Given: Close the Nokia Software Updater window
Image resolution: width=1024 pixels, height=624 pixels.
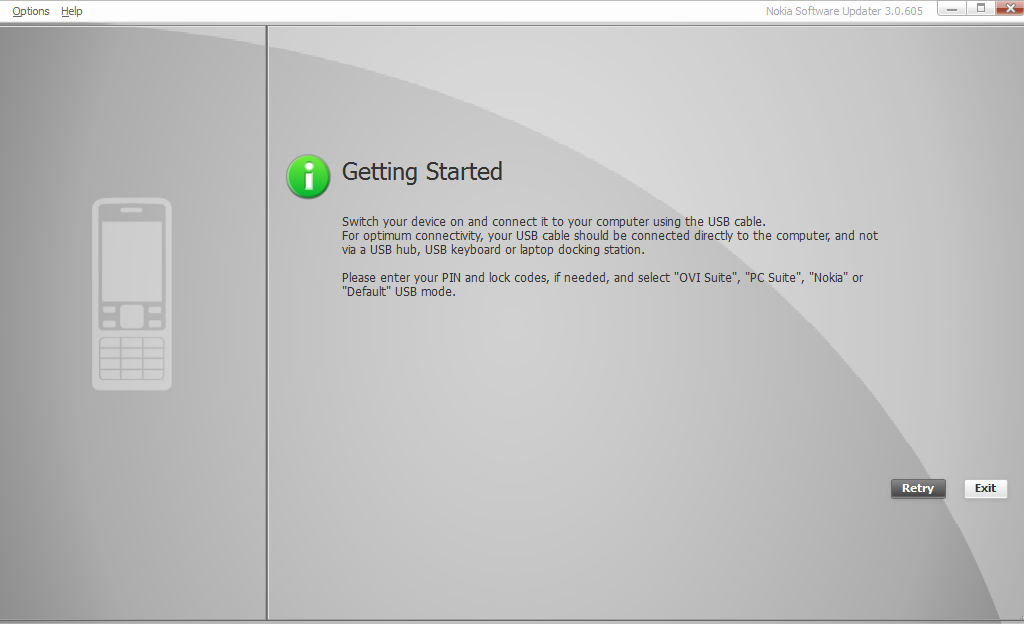Looking at the screenshot, I should [1010, 8].
